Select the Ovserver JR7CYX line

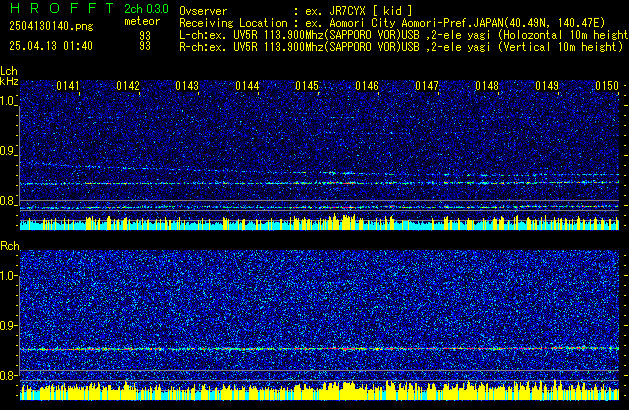pyautogui.click(x=296, y=11)
